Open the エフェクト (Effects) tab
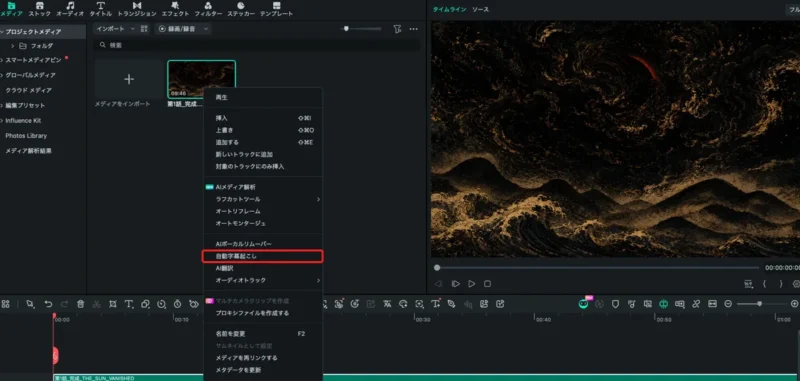 (175, 9)
